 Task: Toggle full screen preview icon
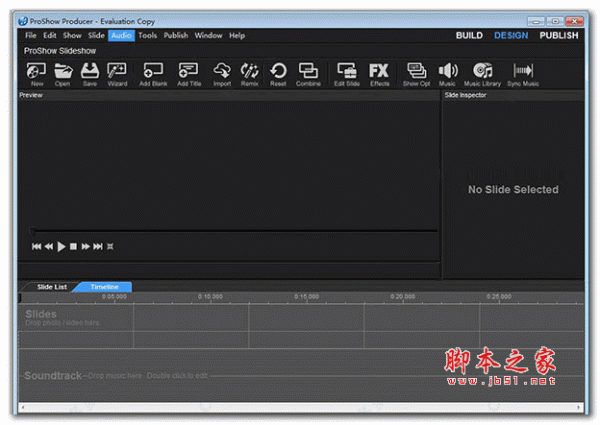point(111,246)
